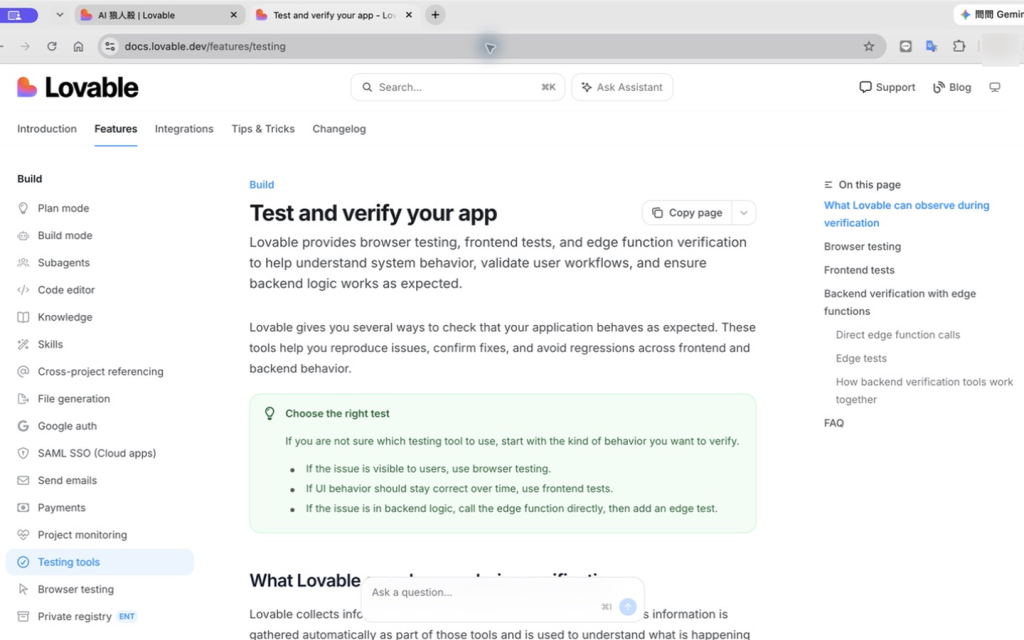The width and height of the screenshot is (1024, 640).
Task: Close the AI 狼人殺 Lovable tab
Action: tap(233, 15)
